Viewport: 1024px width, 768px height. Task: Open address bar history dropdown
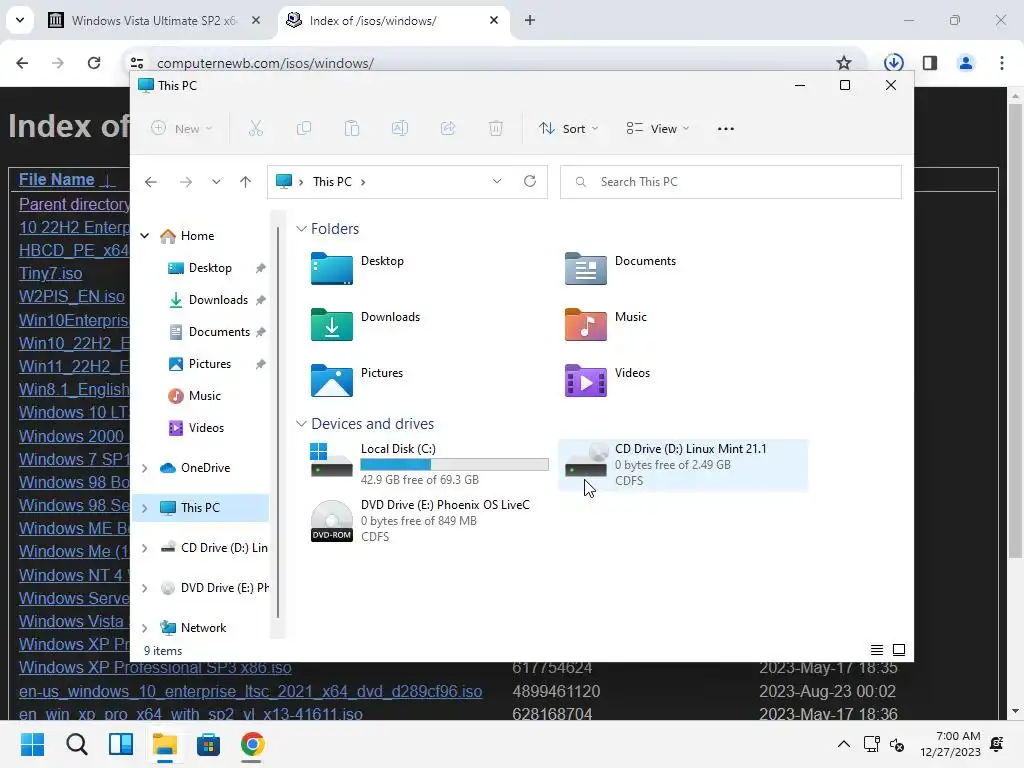click(x=497, y=181)
